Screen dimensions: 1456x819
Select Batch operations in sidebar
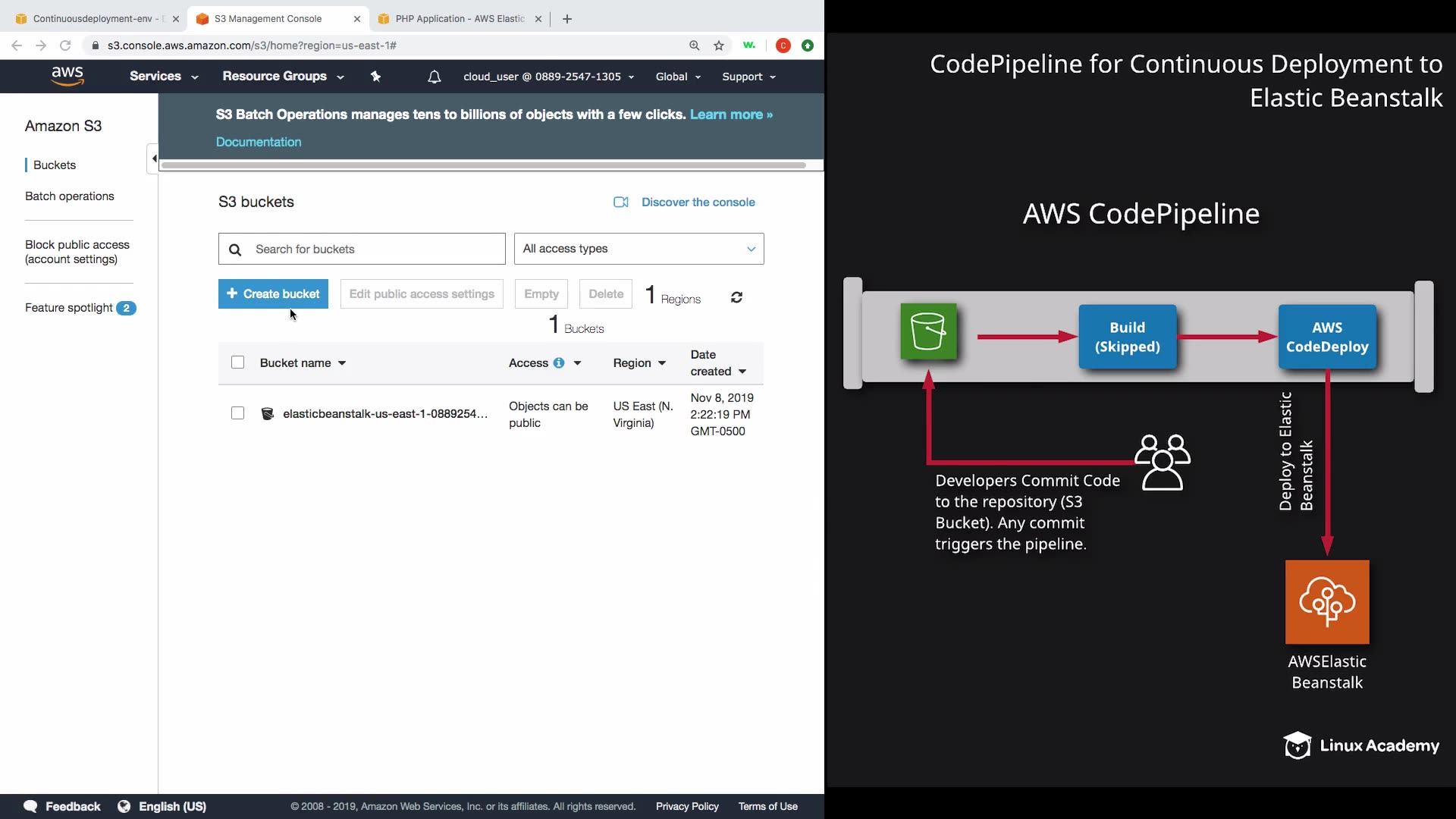point(70,196)
